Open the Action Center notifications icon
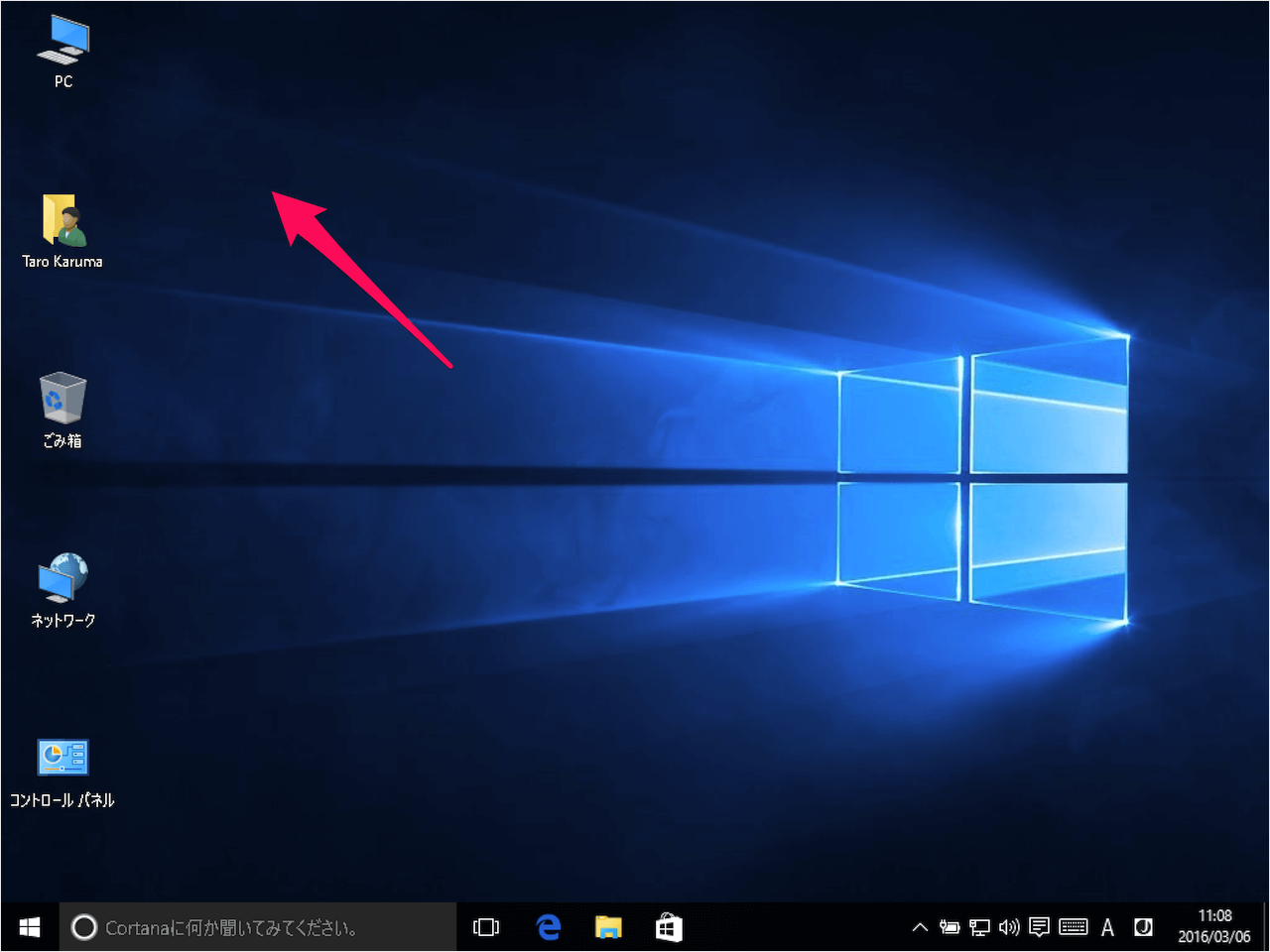This screenshot has width=1270, height=952. (x=1039, y=927)
